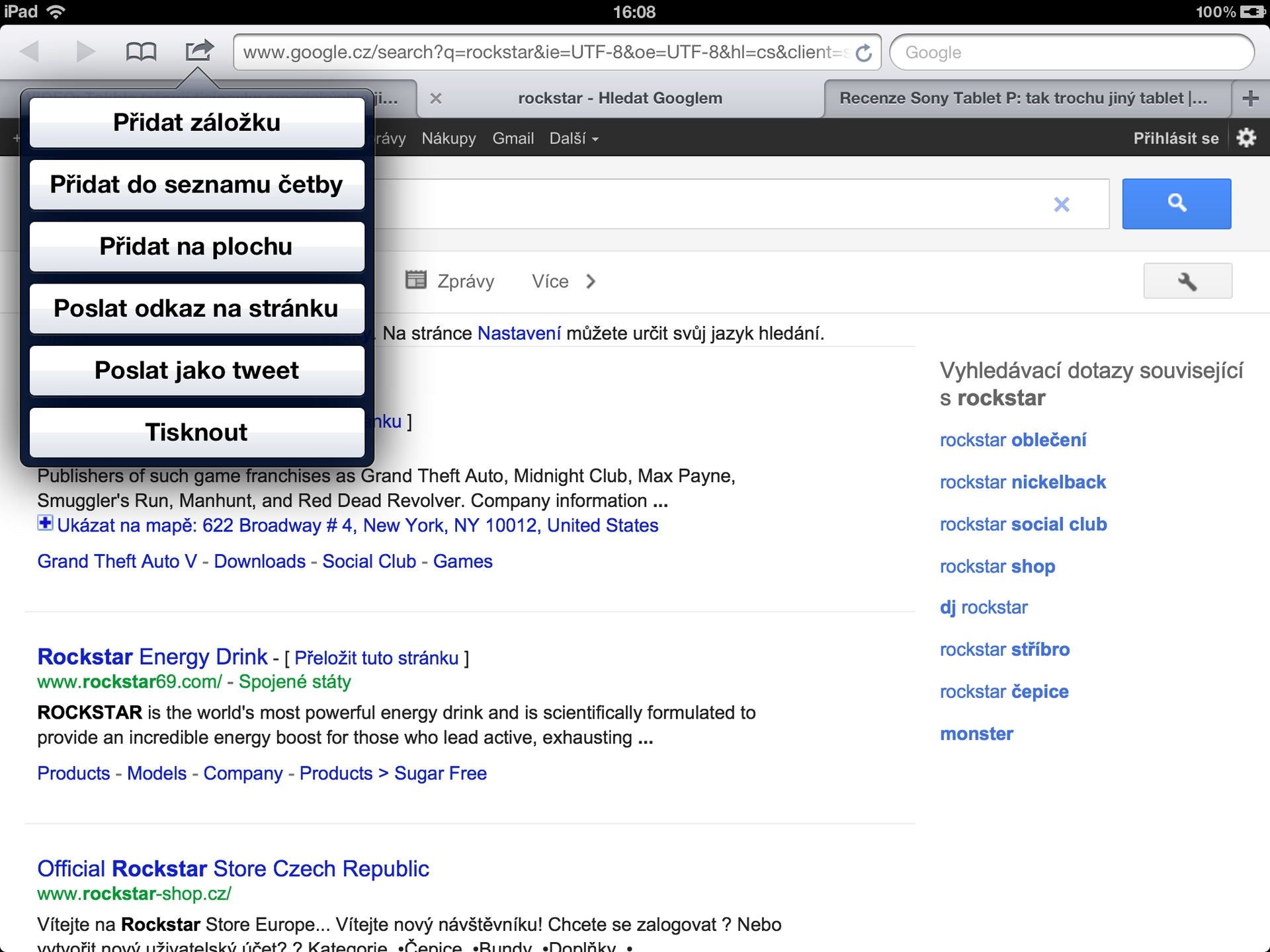Click the Přihlásit se link
The width and height of the screenshot is (1270, 952).
point(1176,138)
